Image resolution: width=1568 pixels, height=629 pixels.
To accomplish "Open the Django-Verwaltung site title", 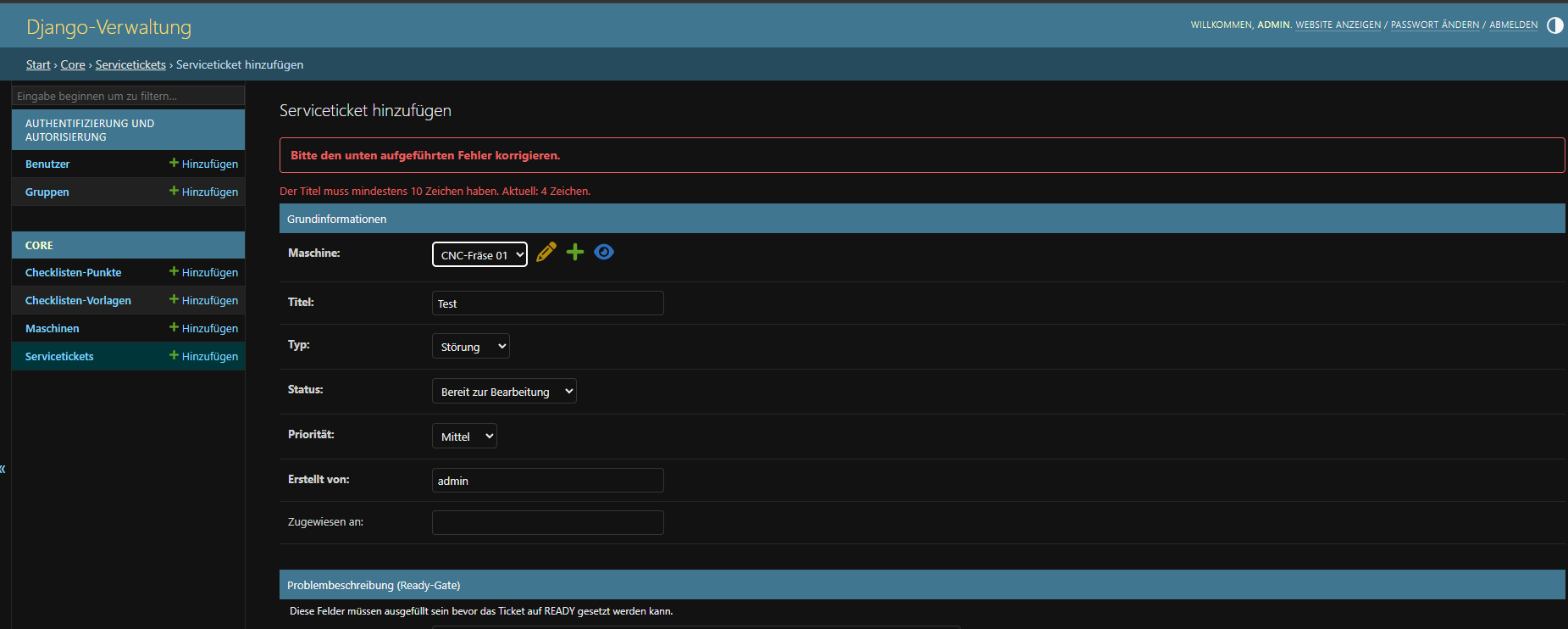I will coord(109,27).
